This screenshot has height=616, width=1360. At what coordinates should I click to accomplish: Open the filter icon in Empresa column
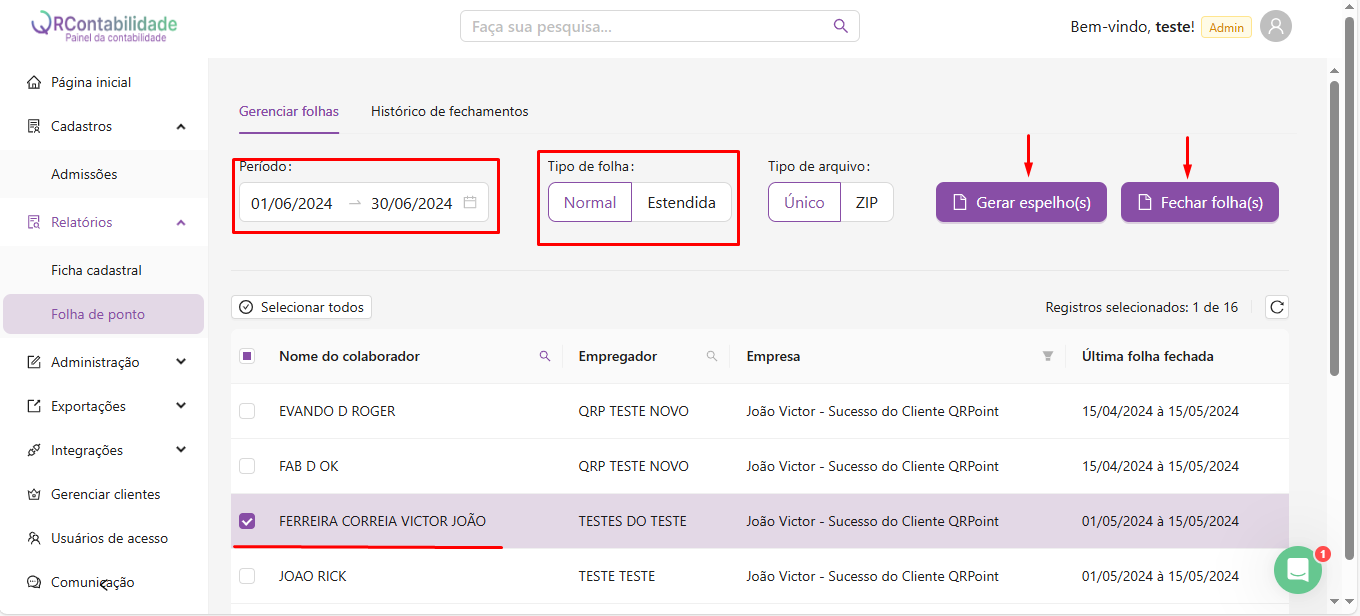(1048, 356)
